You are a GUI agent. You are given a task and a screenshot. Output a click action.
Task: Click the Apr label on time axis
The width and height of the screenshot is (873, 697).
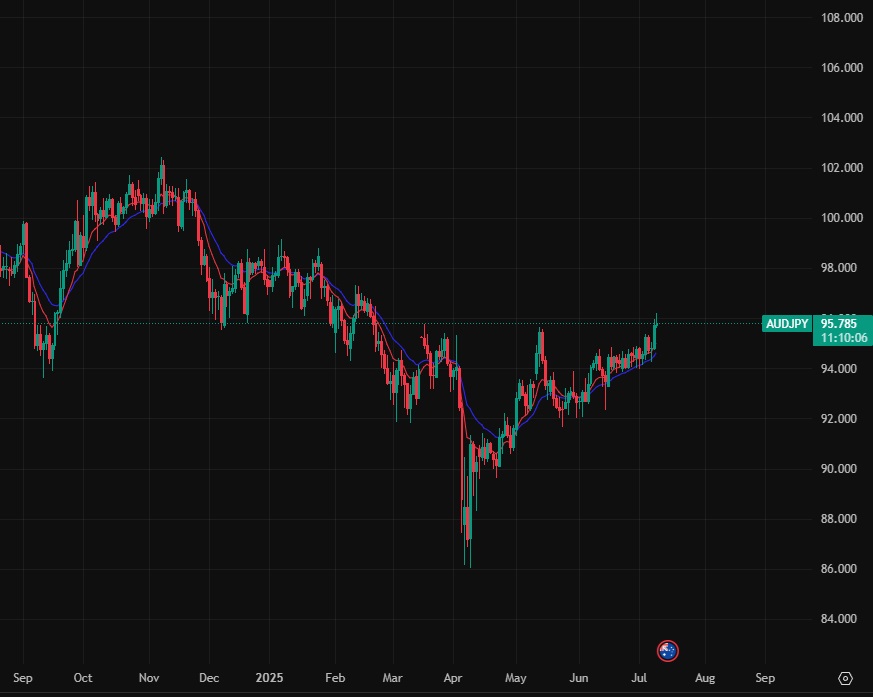coord(453,678)
